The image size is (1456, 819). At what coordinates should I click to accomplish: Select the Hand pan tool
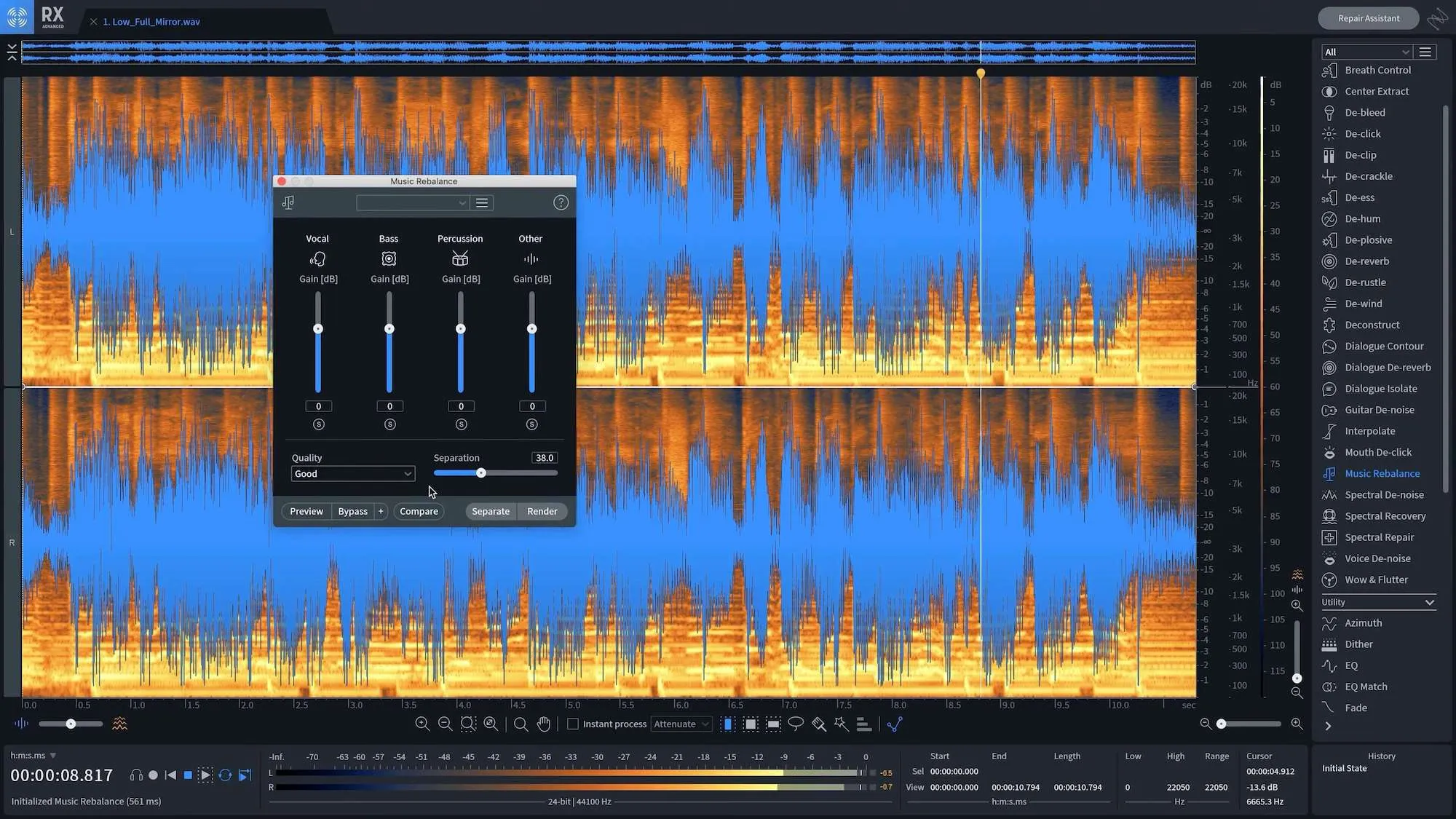point(544,724)
